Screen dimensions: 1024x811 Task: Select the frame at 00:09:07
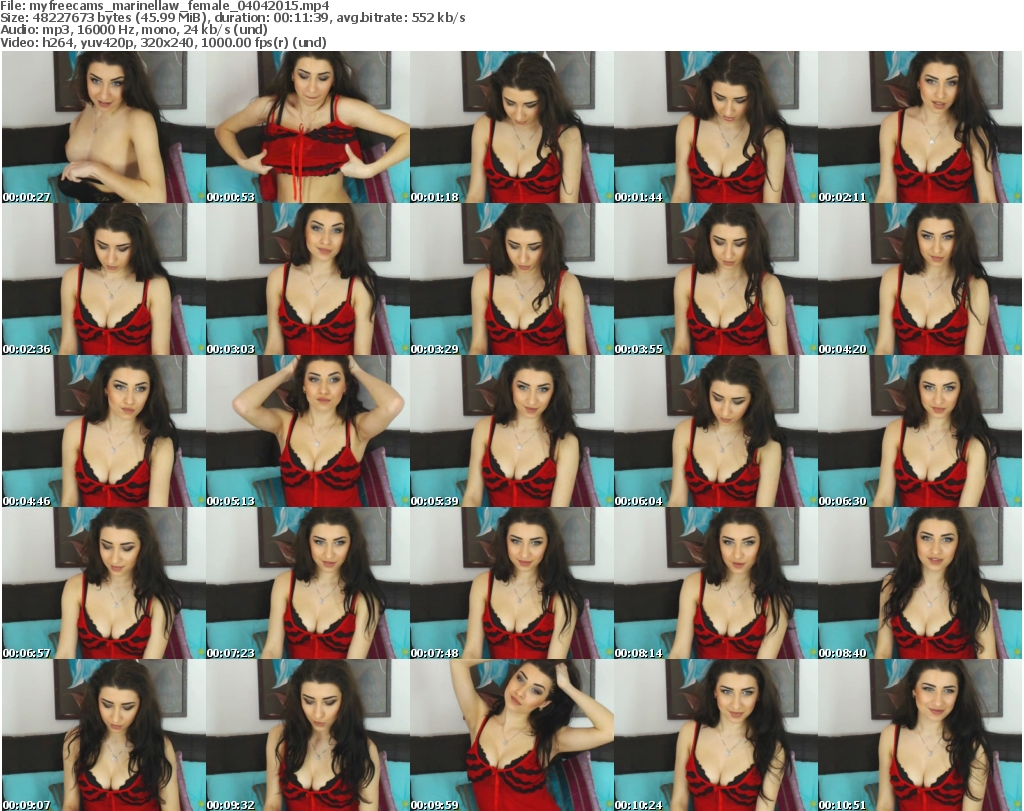[x=103, y=735]
